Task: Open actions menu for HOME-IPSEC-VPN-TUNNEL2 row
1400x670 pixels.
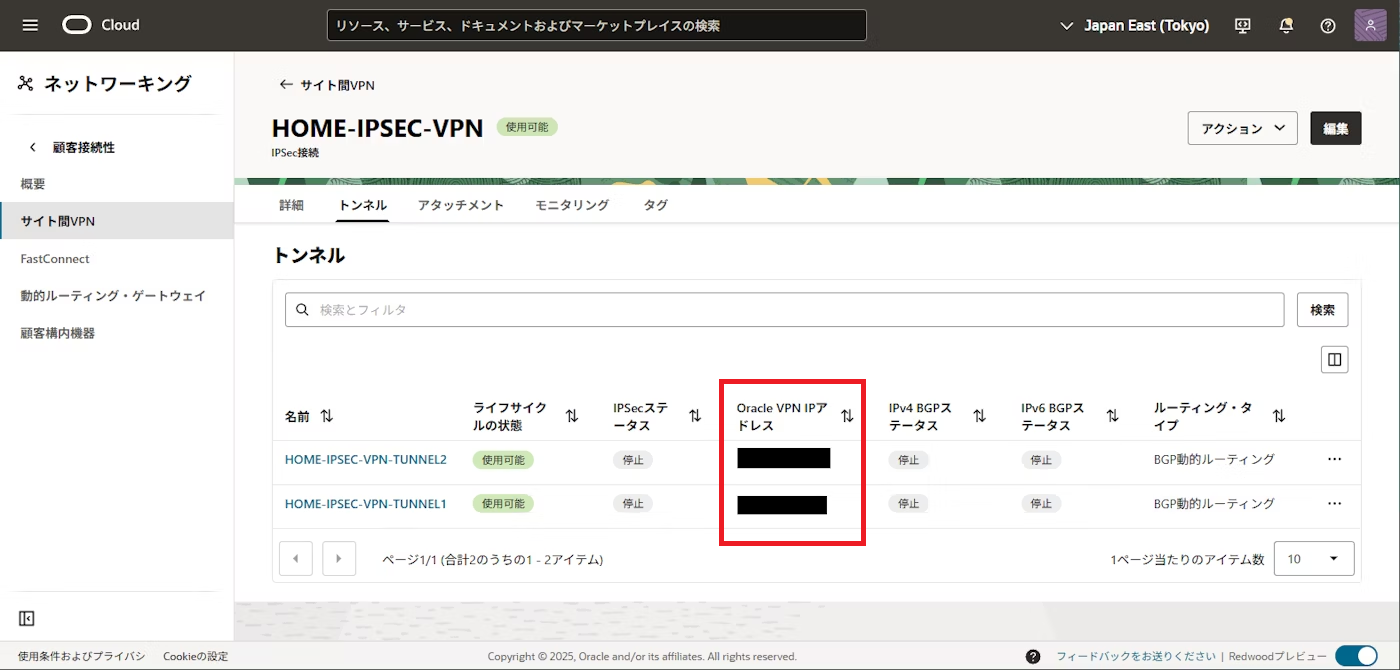Action: pos(1334,459)
